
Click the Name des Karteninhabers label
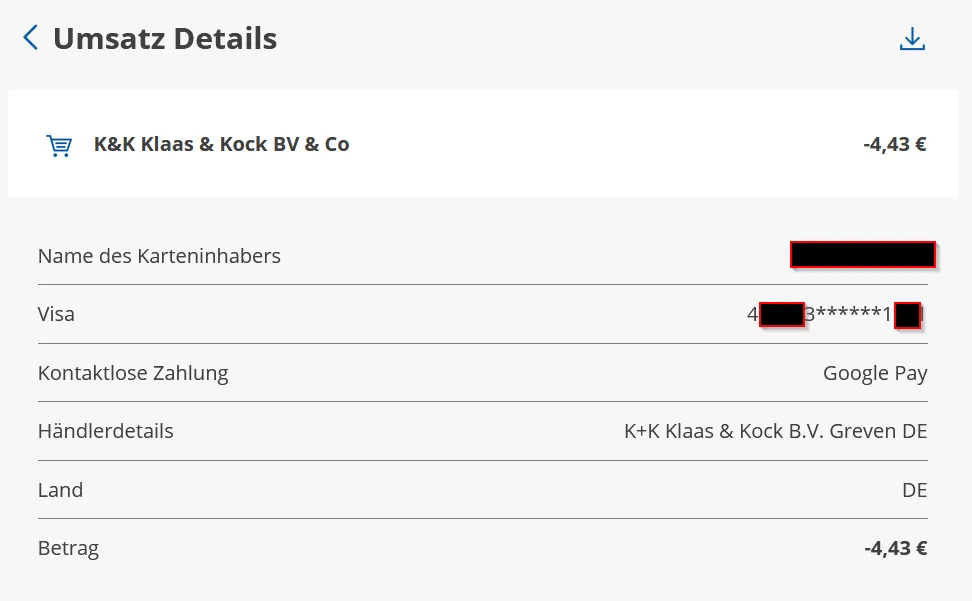[x=159, y=256]
